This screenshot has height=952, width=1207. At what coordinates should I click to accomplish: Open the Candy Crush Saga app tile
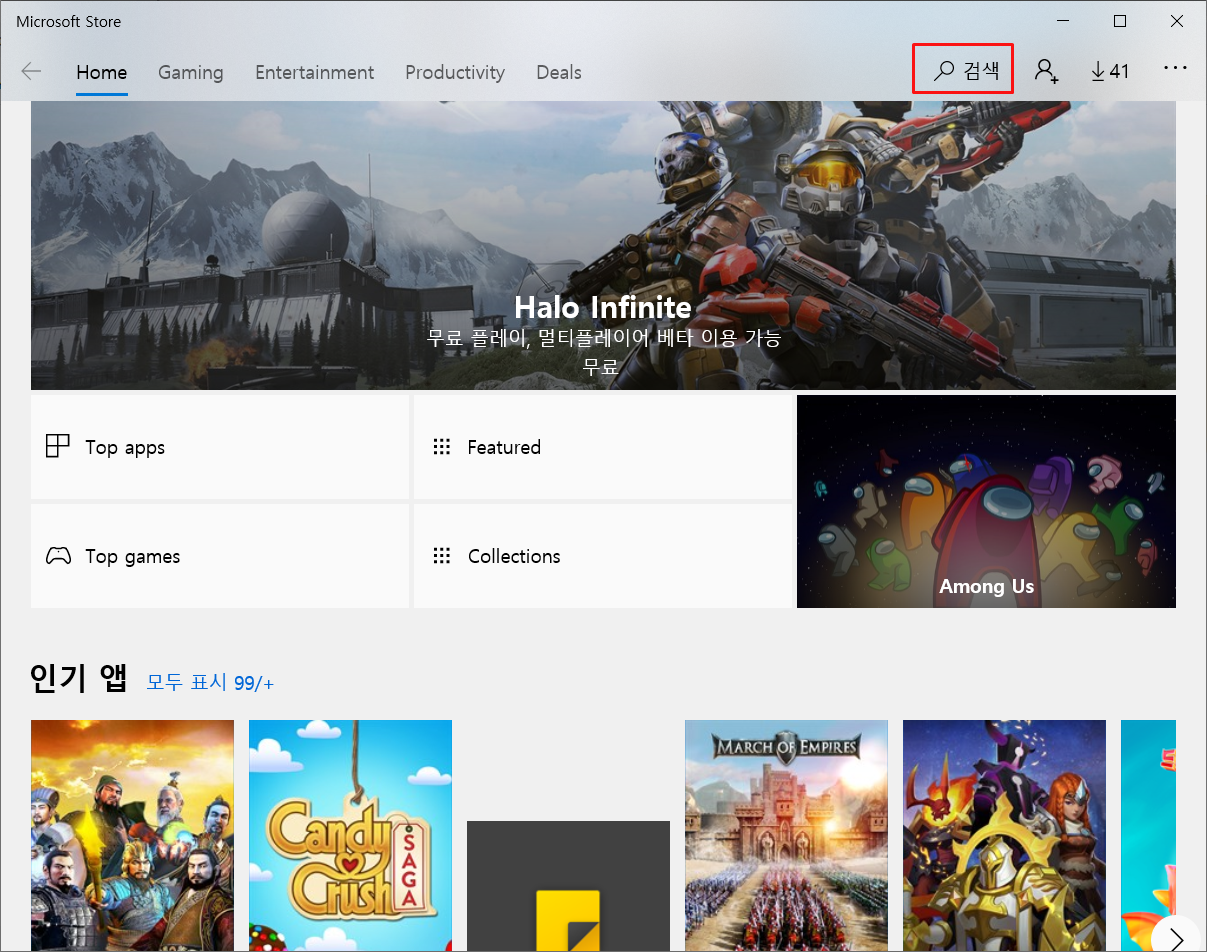350,836
